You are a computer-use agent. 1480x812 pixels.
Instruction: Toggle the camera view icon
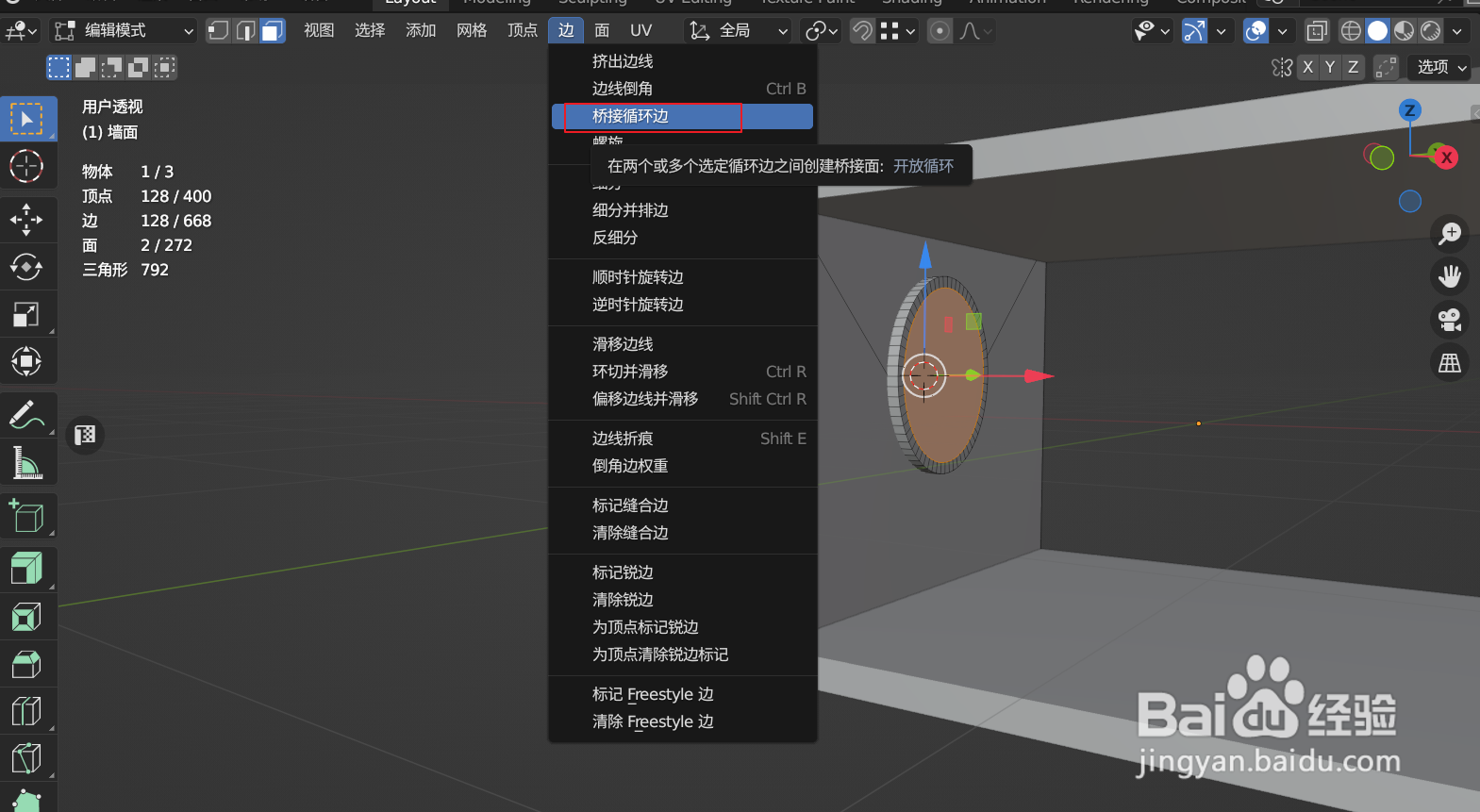(x=1450, y=320)
